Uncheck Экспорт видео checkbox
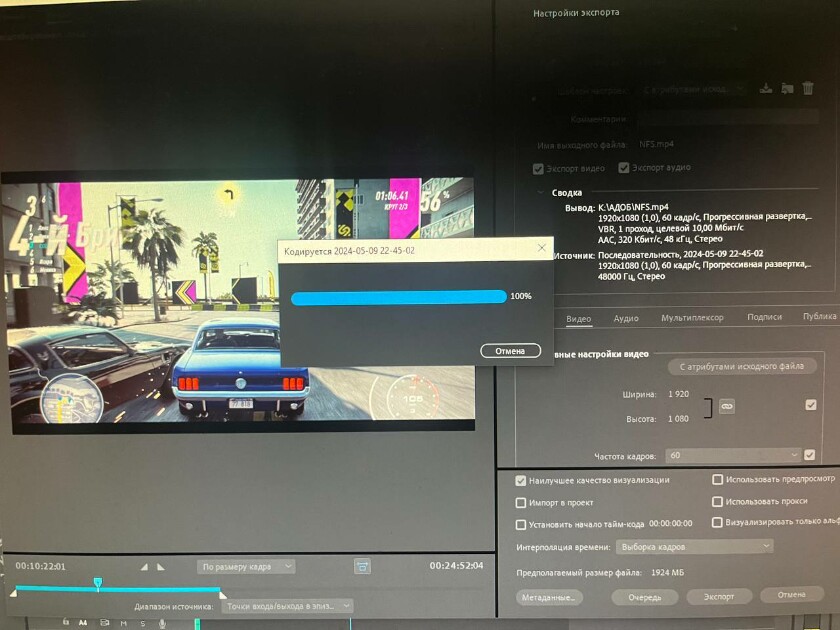The width and height of the screenshot is (840, 630). pos(538,169)
